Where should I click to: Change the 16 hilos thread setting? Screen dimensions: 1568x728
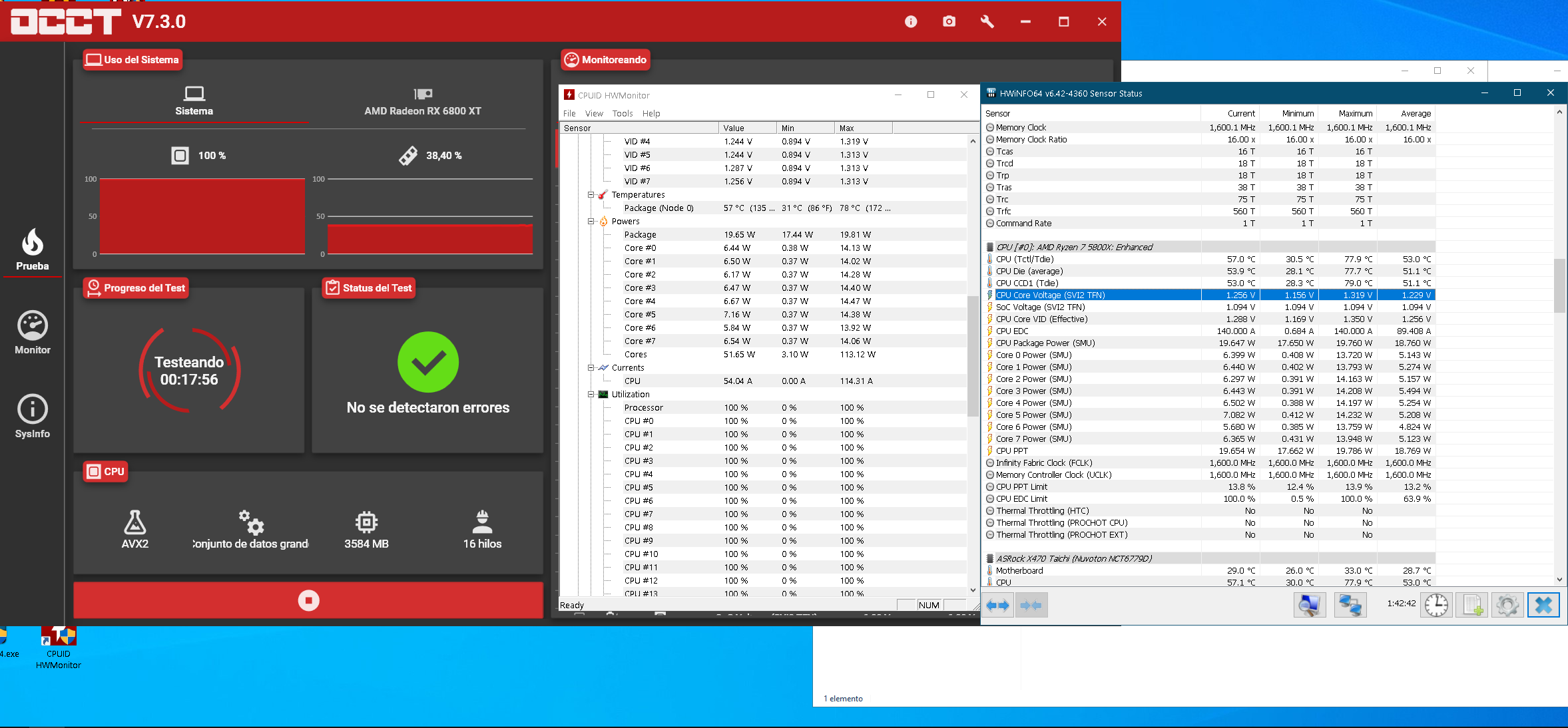click(482, 530)
